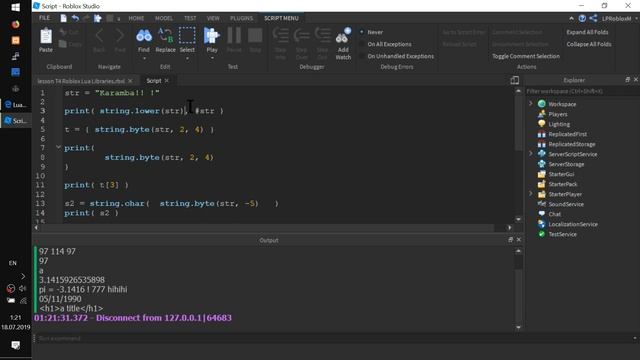Click Expand All Folds

[587, 32]
